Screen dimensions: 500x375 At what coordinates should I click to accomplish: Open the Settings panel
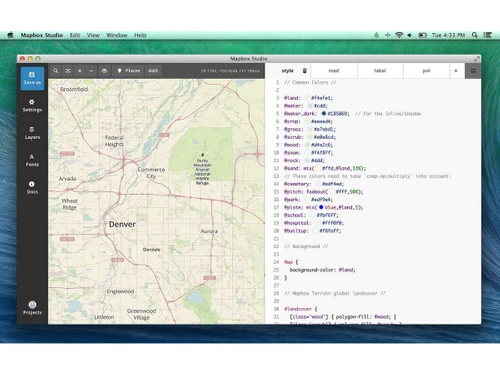click(32, 106)
